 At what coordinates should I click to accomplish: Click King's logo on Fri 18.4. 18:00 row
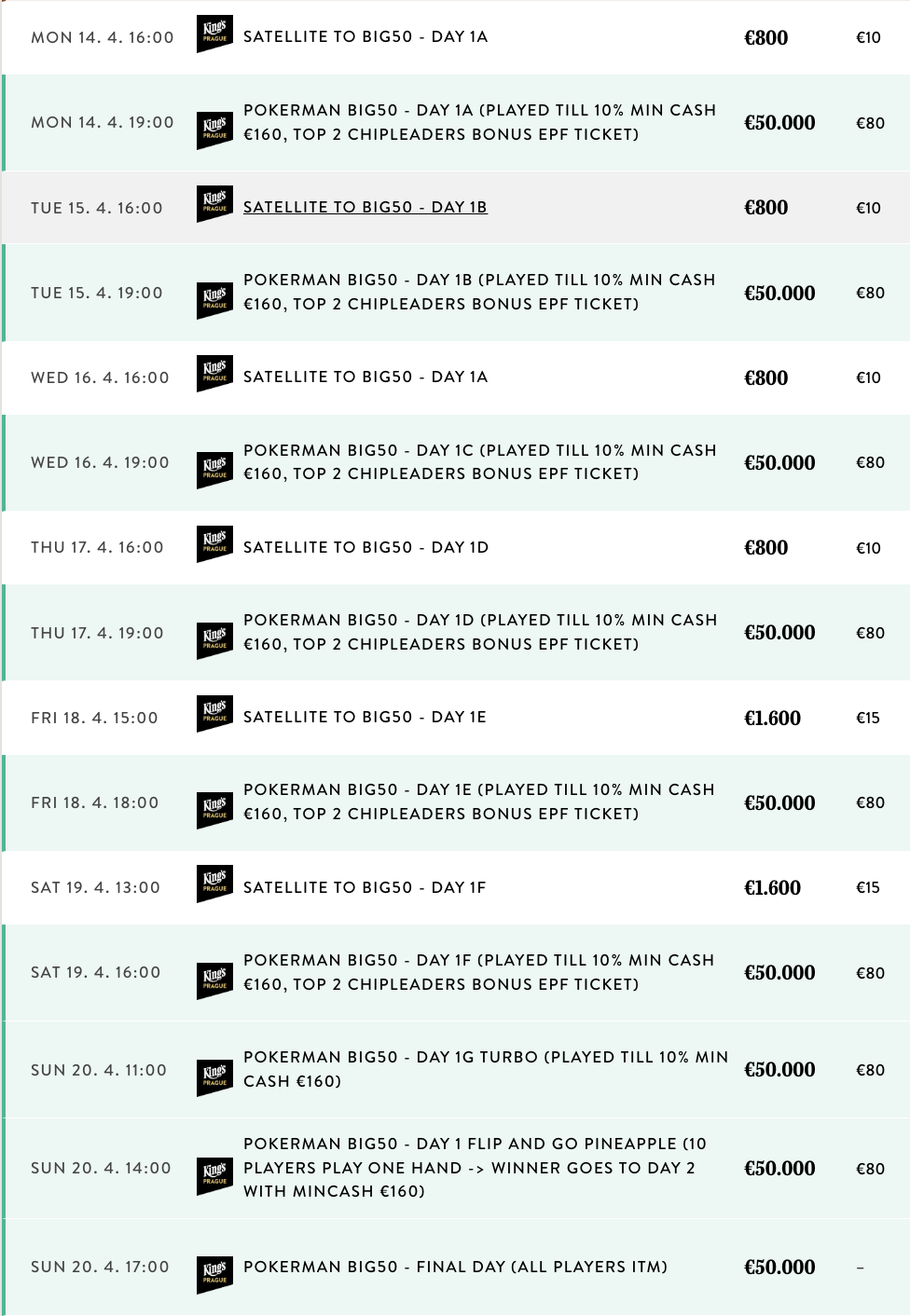coord(214,810)
